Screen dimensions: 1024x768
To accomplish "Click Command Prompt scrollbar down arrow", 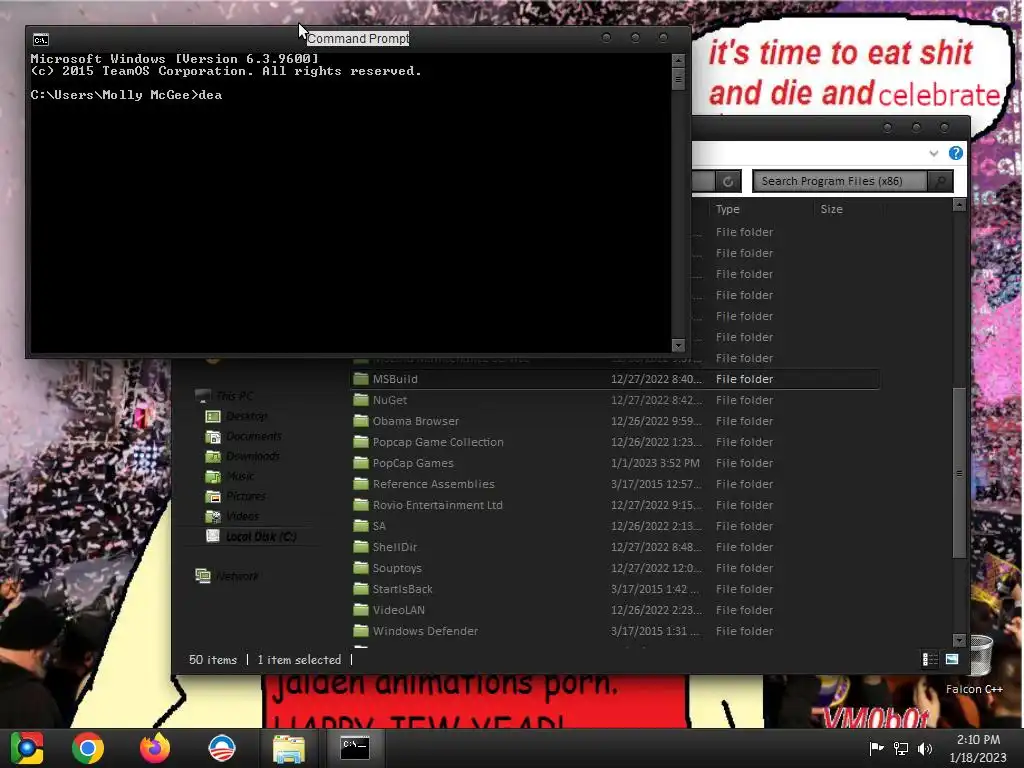I will [x=678, y=345].
